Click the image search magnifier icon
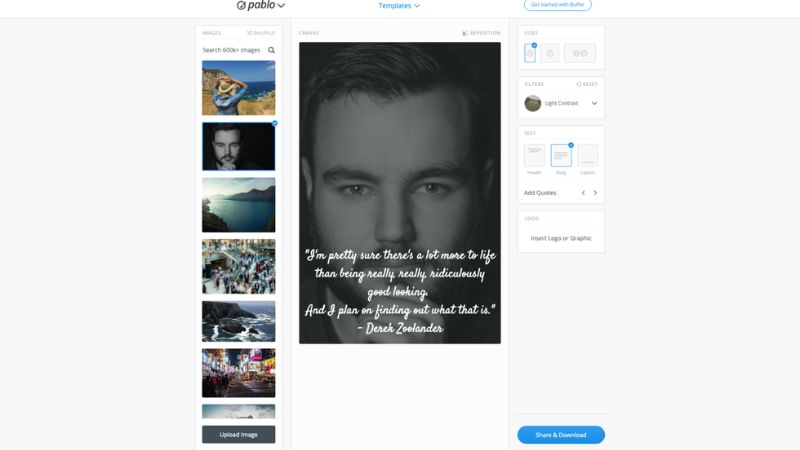This screenshot has width=800, height=450. pyautogui.click(x=271, y=50)
